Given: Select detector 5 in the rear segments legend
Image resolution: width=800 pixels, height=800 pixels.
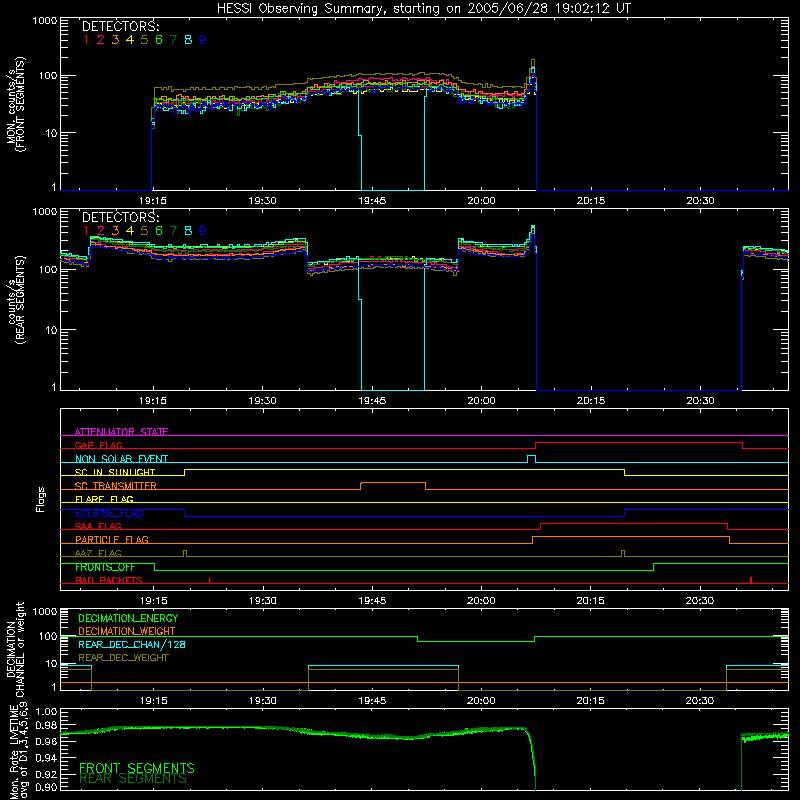Looking at the screenshot, I should [144, 231].
